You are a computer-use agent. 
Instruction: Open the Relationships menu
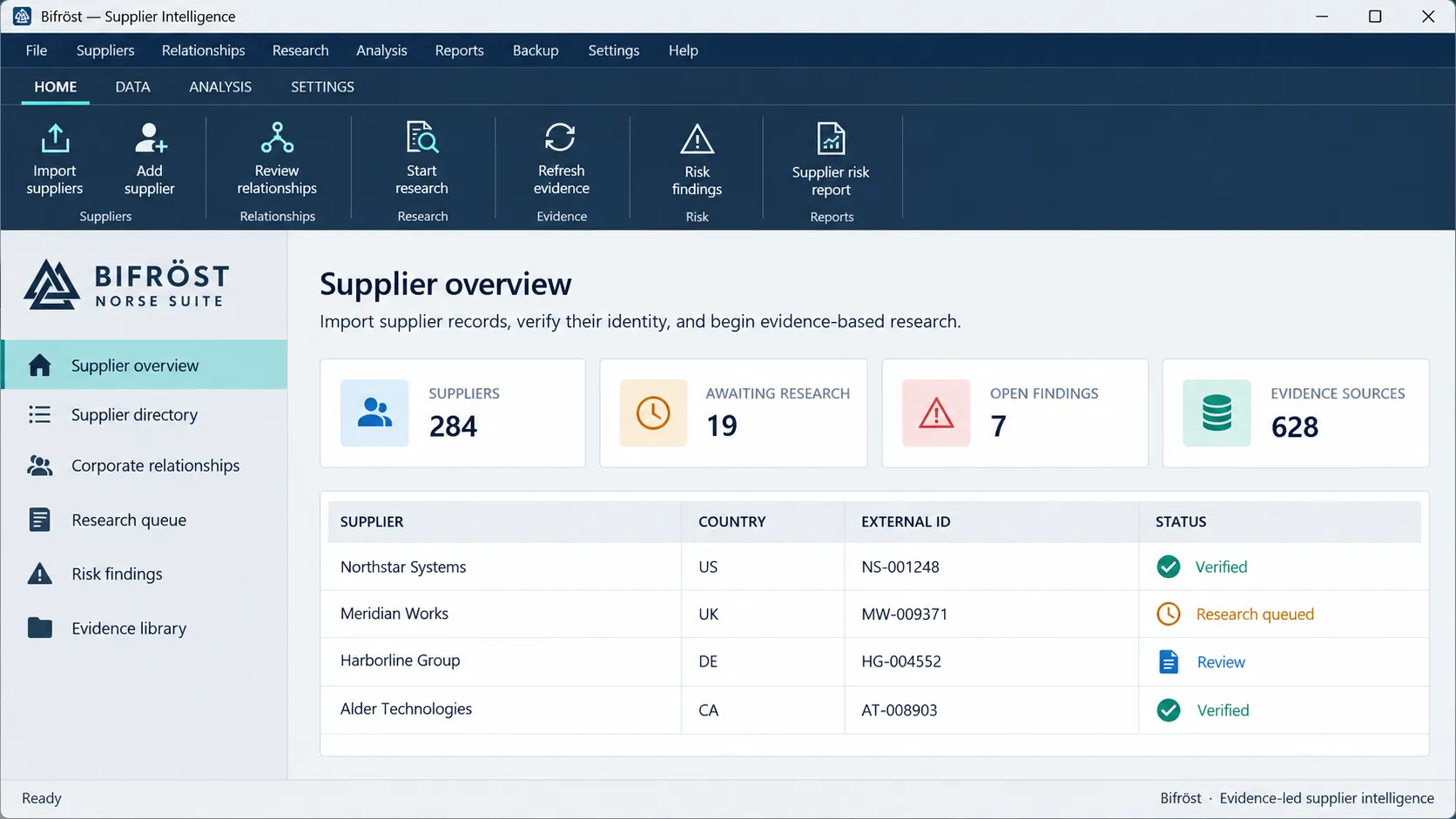[x=203, y=50]
